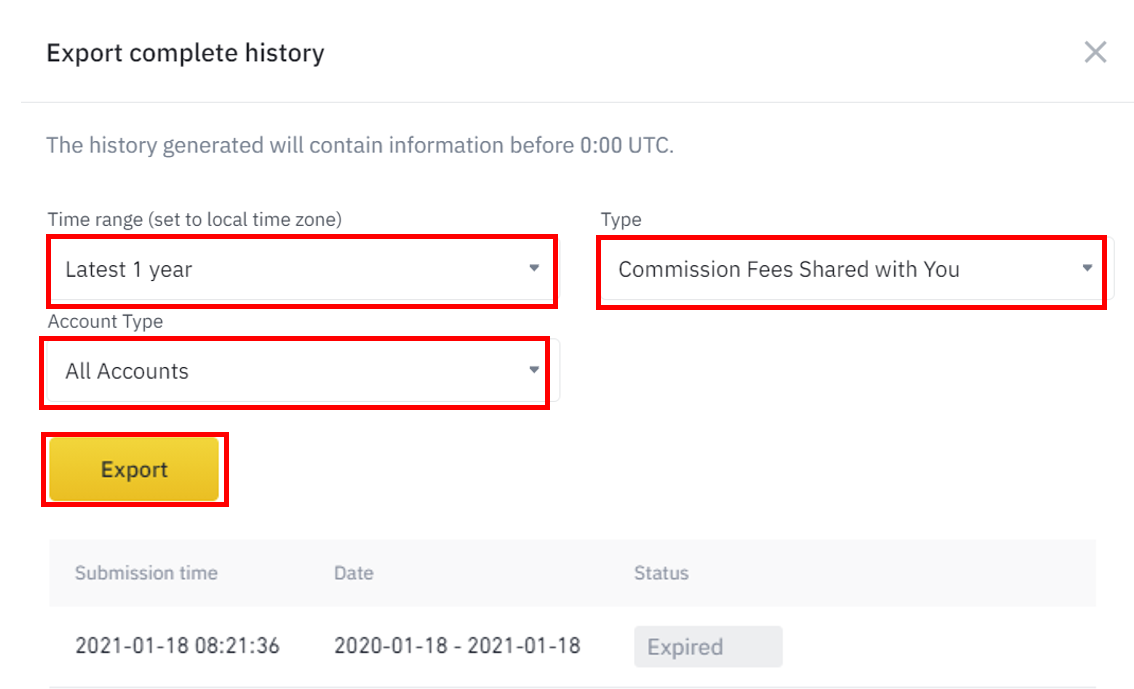Select the 2021-01-18 08:21:36 submission entry
Image resolution: width=1134 pixels, height=689 pixels.
[x=177, y=646]
